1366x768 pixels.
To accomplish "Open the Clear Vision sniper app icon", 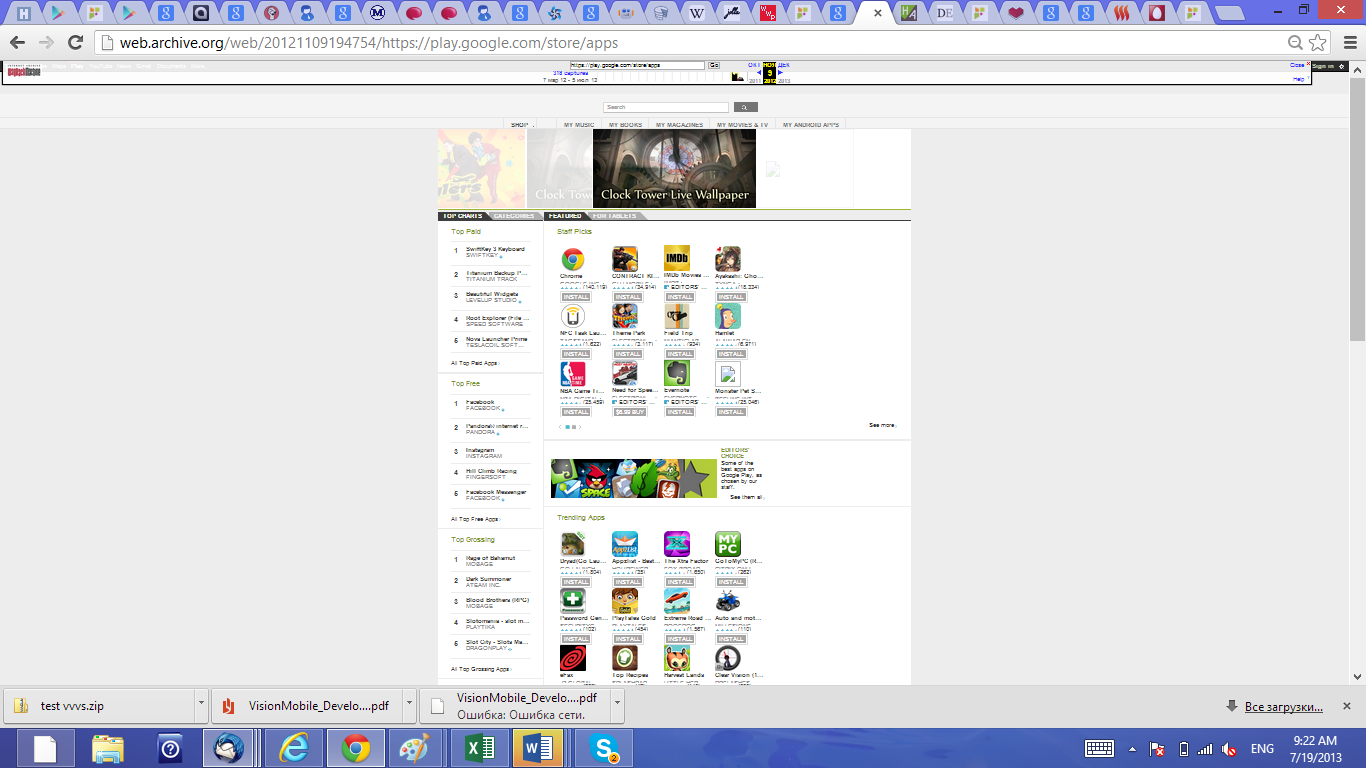I will (x=728, y=658).
